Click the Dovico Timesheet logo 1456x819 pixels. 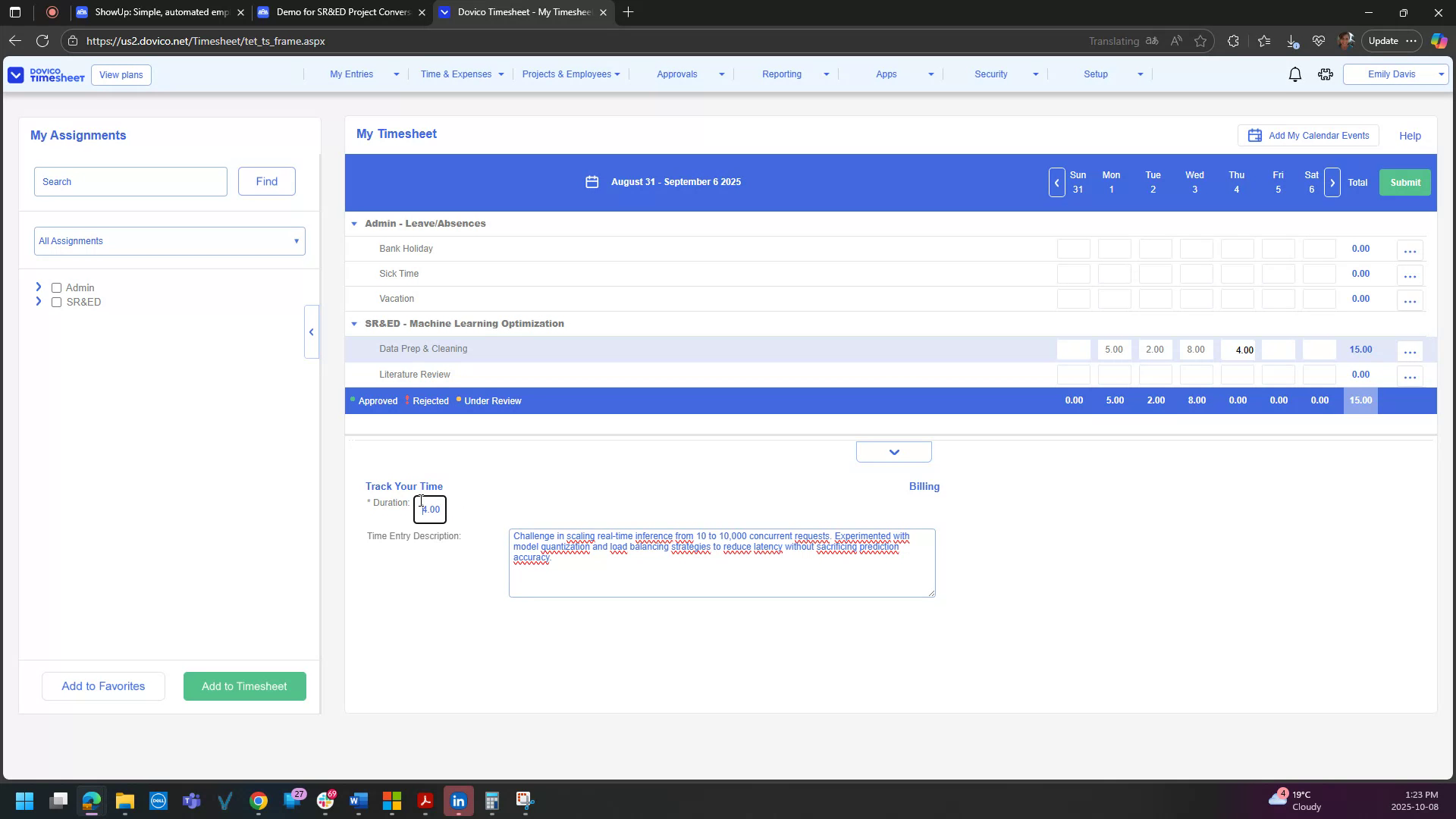pos(45,74)
